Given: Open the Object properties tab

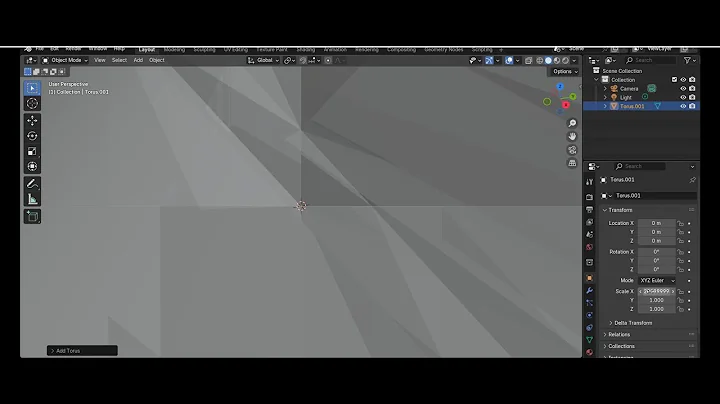Looking at the screenshot, I should coord(590,278).
